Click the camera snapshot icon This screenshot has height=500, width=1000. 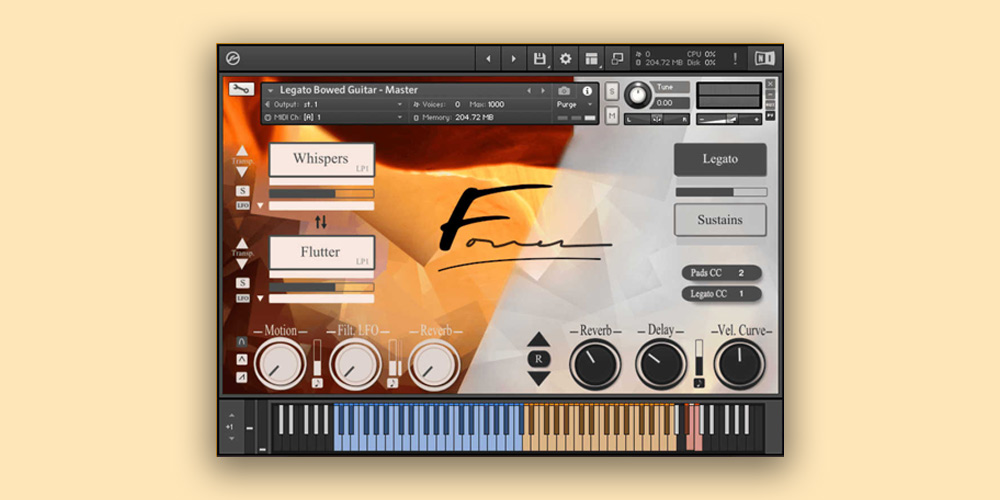(x=564, y=90)
